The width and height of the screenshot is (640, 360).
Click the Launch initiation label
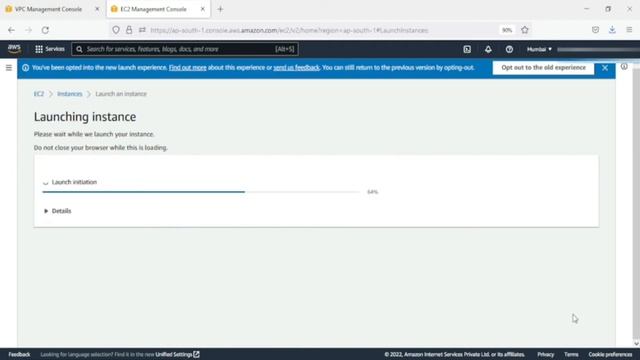[74, 182]
